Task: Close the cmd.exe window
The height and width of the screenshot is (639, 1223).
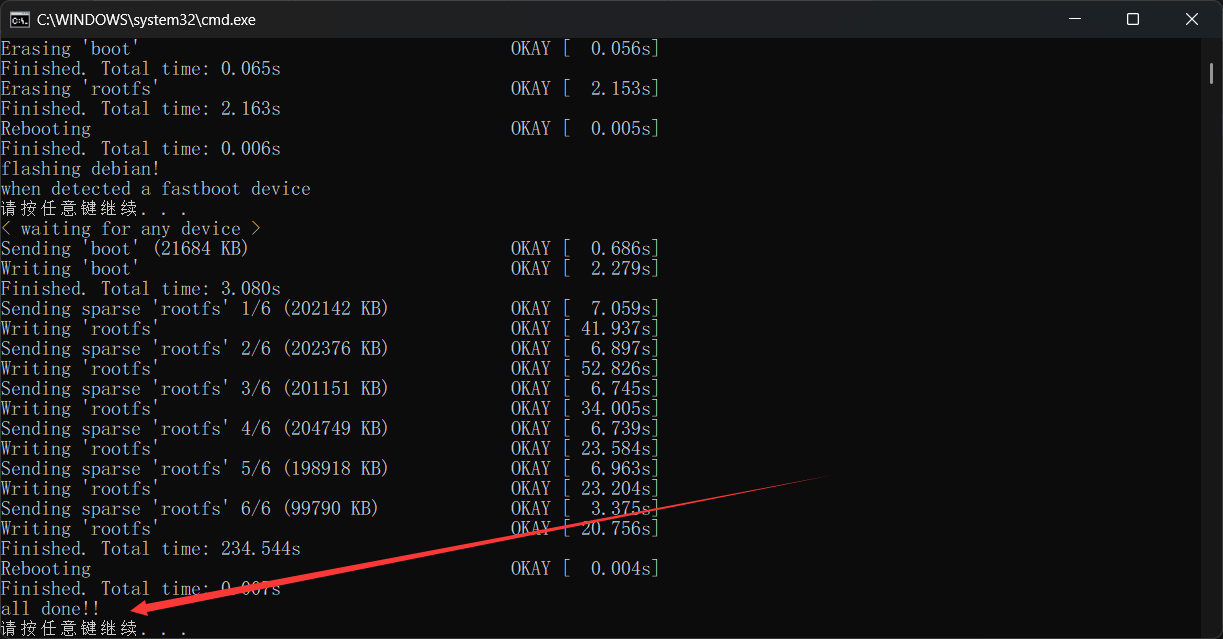Action: pyautogui.click(x=1192, y=19)
